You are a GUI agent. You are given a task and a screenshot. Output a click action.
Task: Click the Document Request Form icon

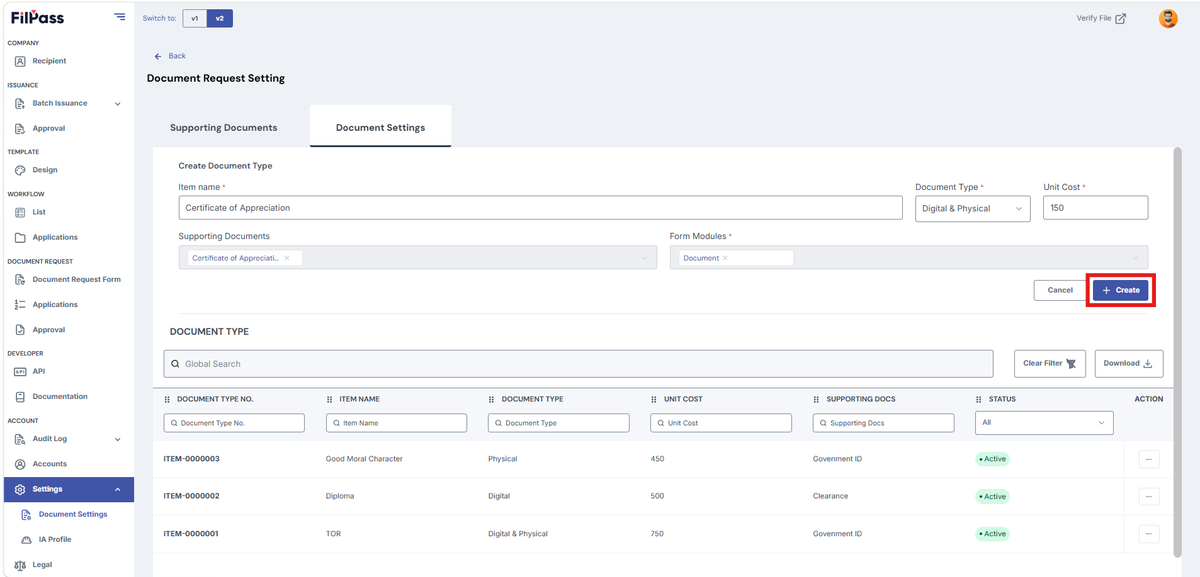pos(20,279)
